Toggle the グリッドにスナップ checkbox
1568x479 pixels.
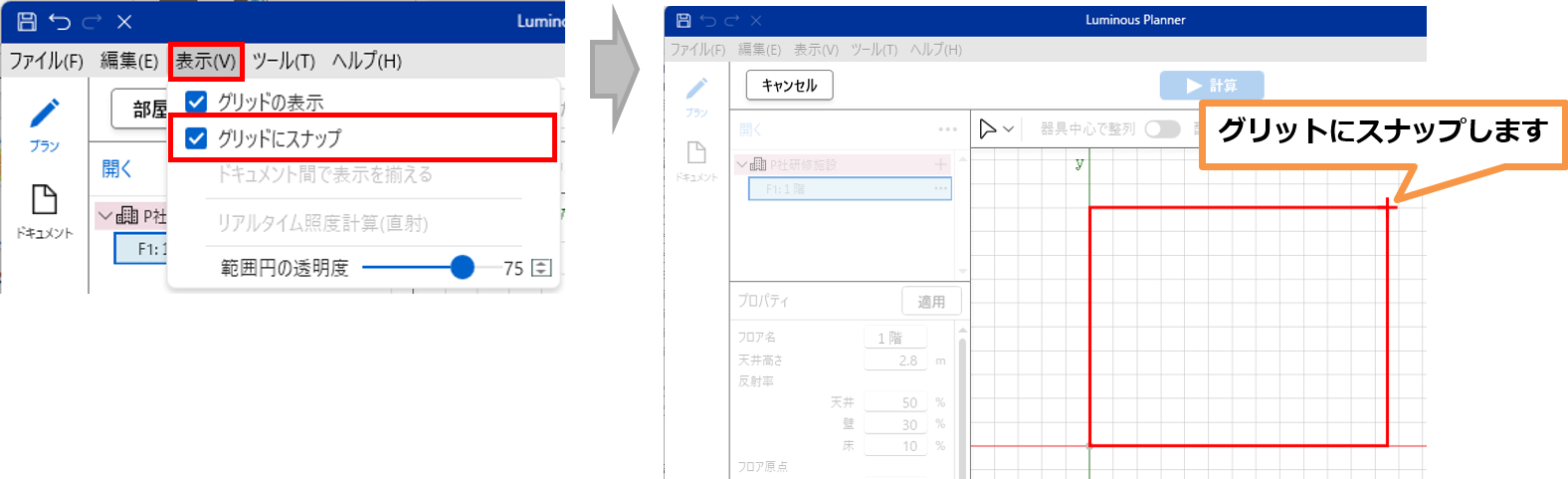click(197, 138)
